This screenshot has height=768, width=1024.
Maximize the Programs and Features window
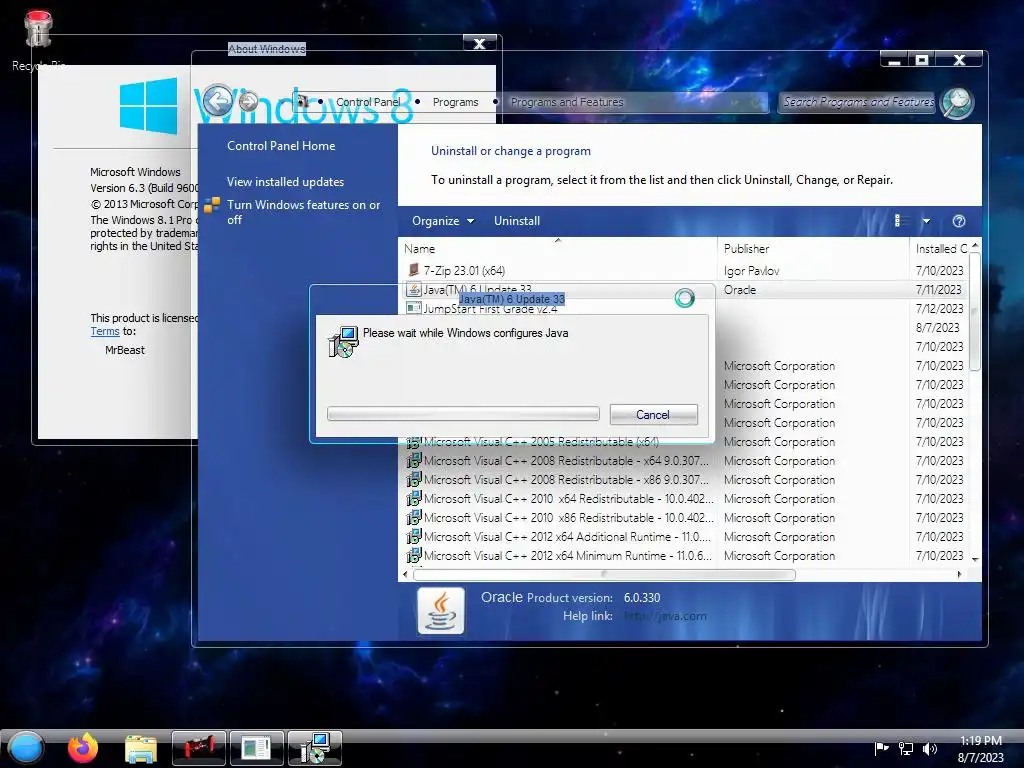pyautogui.click(x=922, y=60)
